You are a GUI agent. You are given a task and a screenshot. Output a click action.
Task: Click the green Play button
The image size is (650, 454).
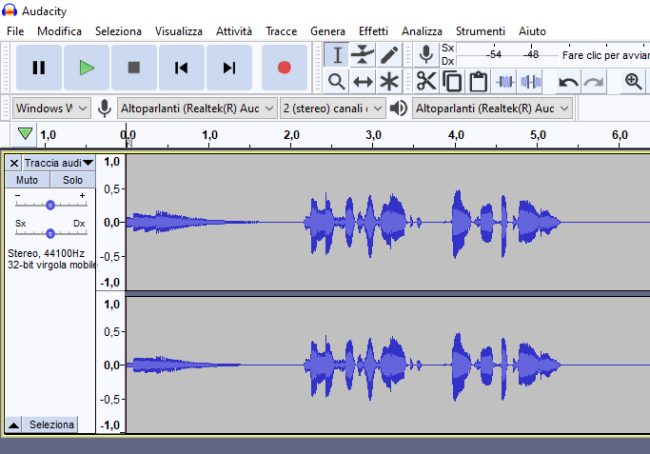pyautogui.click(x=87, y=68)
